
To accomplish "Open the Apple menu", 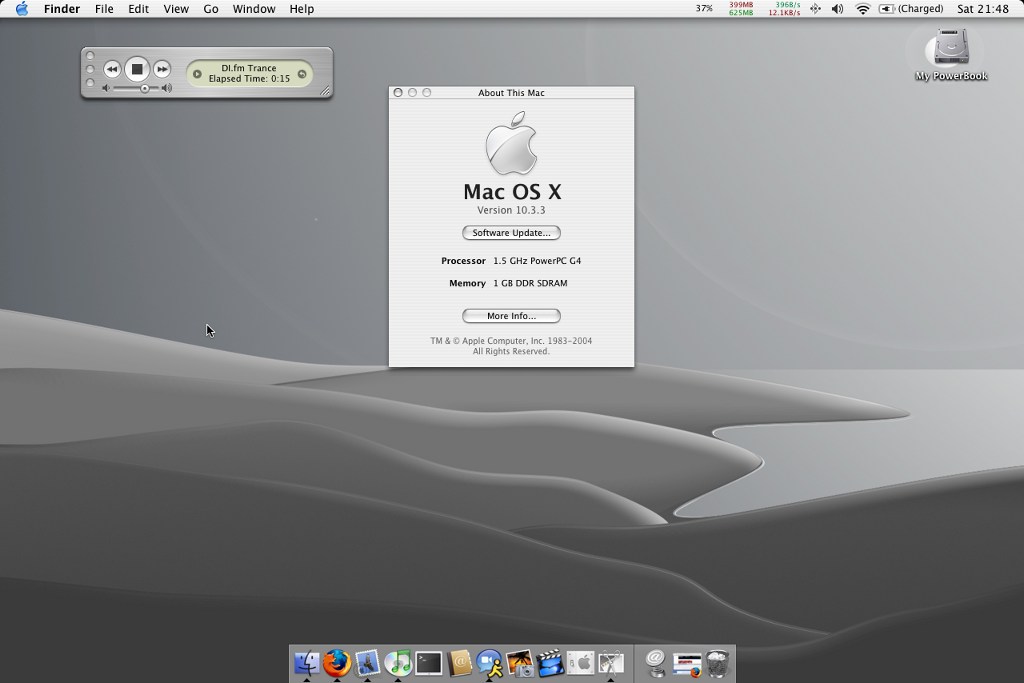I will pyautogui.click(x=21, y=9).
